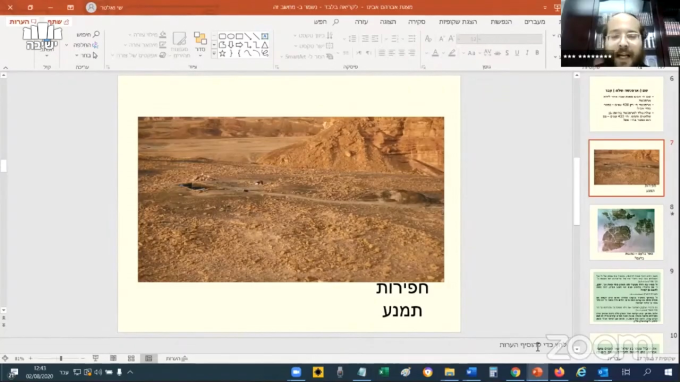Image resolution: width=680 pixels, height=382 pixels.
Task: Open the font name combo box
Action: tap(509, 39)
